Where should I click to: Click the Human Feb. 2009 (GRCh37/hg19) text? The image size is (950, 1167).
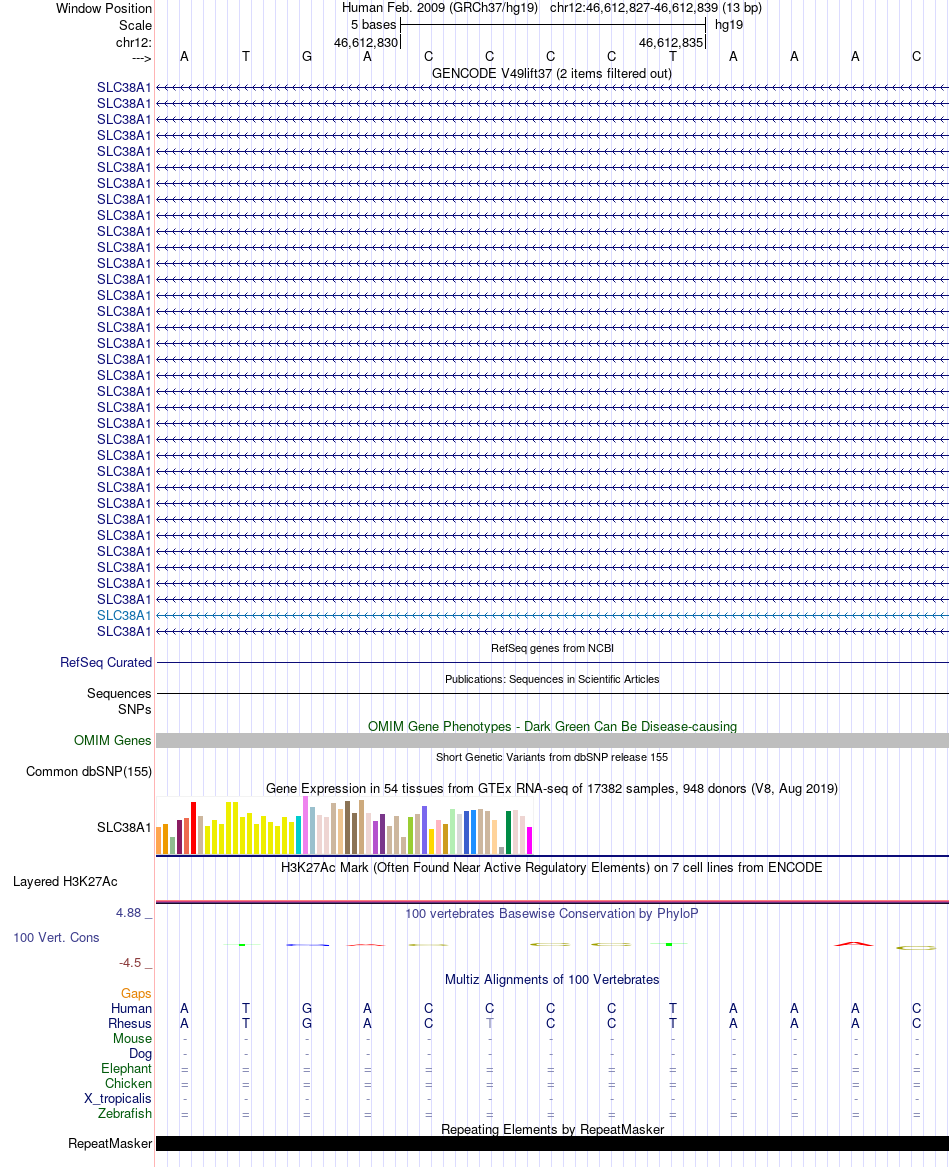pyautogui.click(x=439, y=8)
